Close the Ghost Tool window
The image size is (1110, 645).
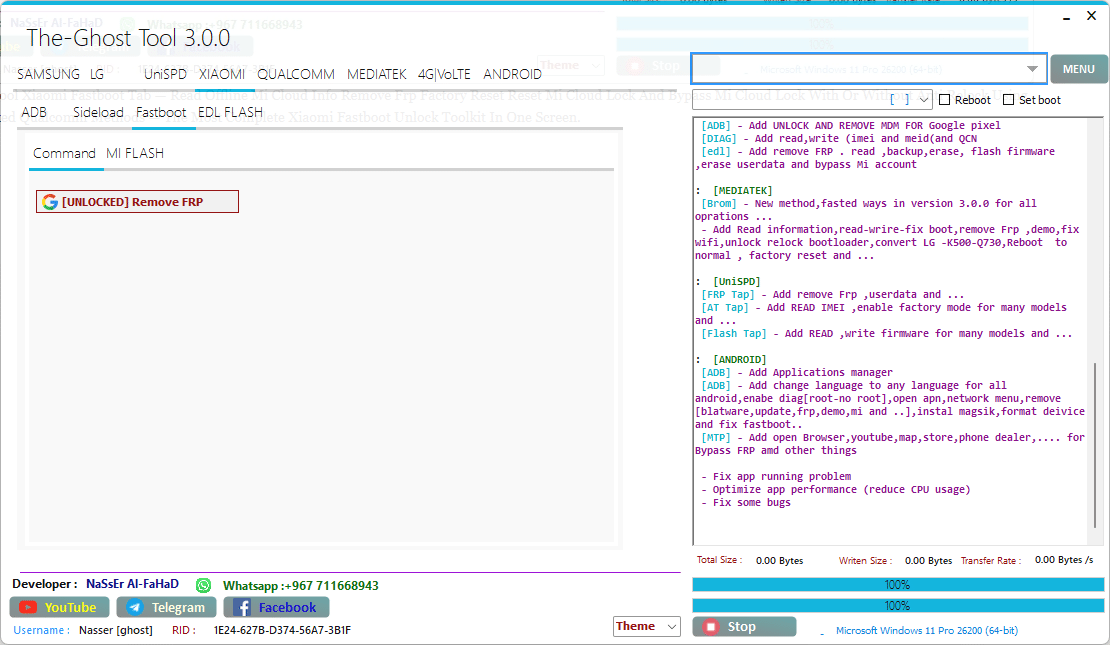(1092, 16)
